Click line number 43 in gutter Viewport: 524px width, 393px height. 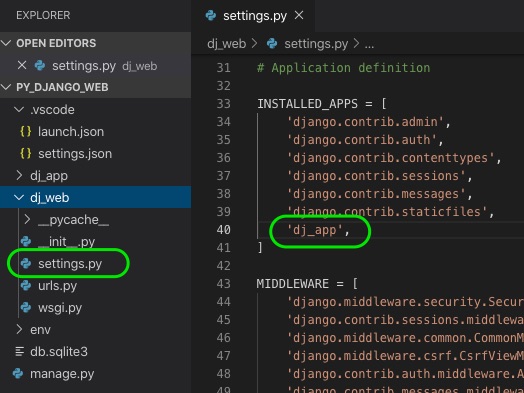click(224, 284)
